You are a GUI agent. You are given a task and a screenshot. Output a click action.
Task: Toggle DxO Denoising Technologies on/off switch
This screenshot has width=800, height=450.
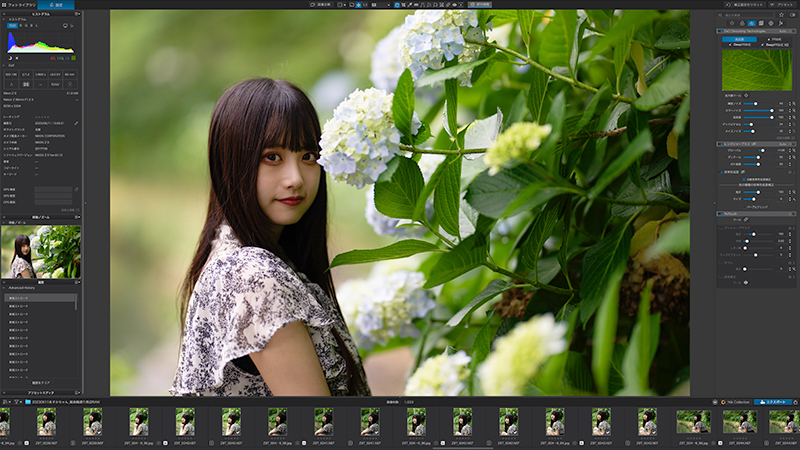coord(721,31)
